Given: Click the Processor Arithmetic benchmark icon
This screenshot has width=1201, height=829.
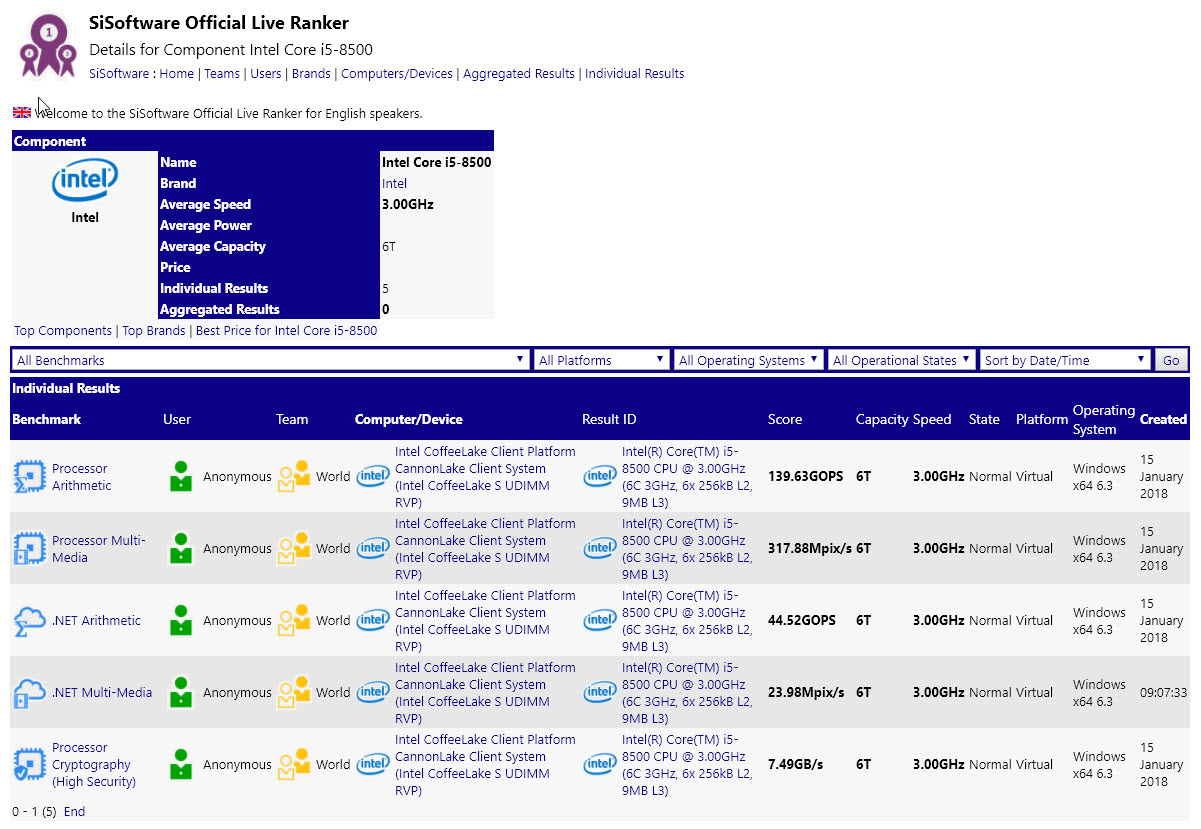Looking at the screenshot, I should [x=29, y=476].
